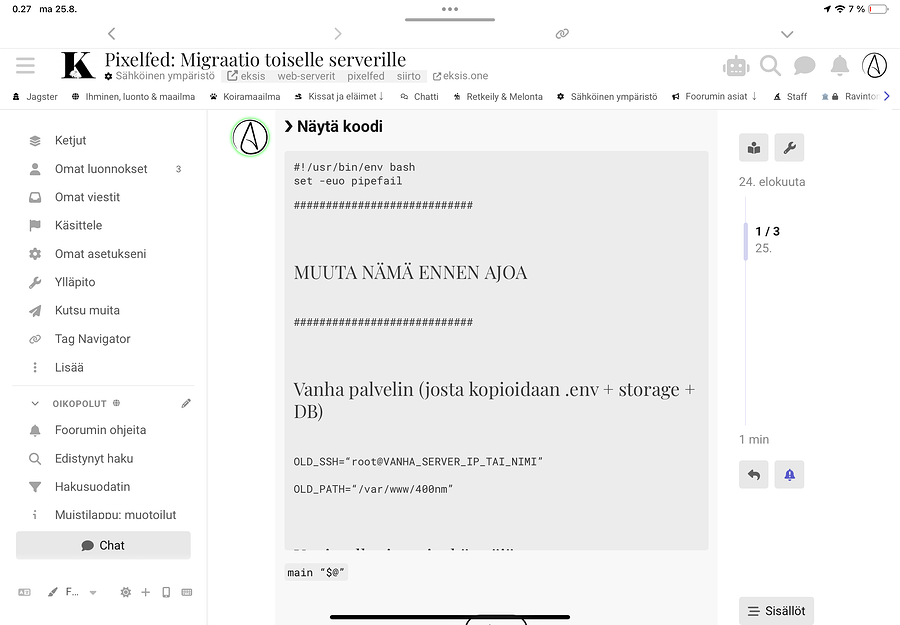Screen dimensions: 900x625
Task: Open the eksis tag under the title
Action: [246, 76]
